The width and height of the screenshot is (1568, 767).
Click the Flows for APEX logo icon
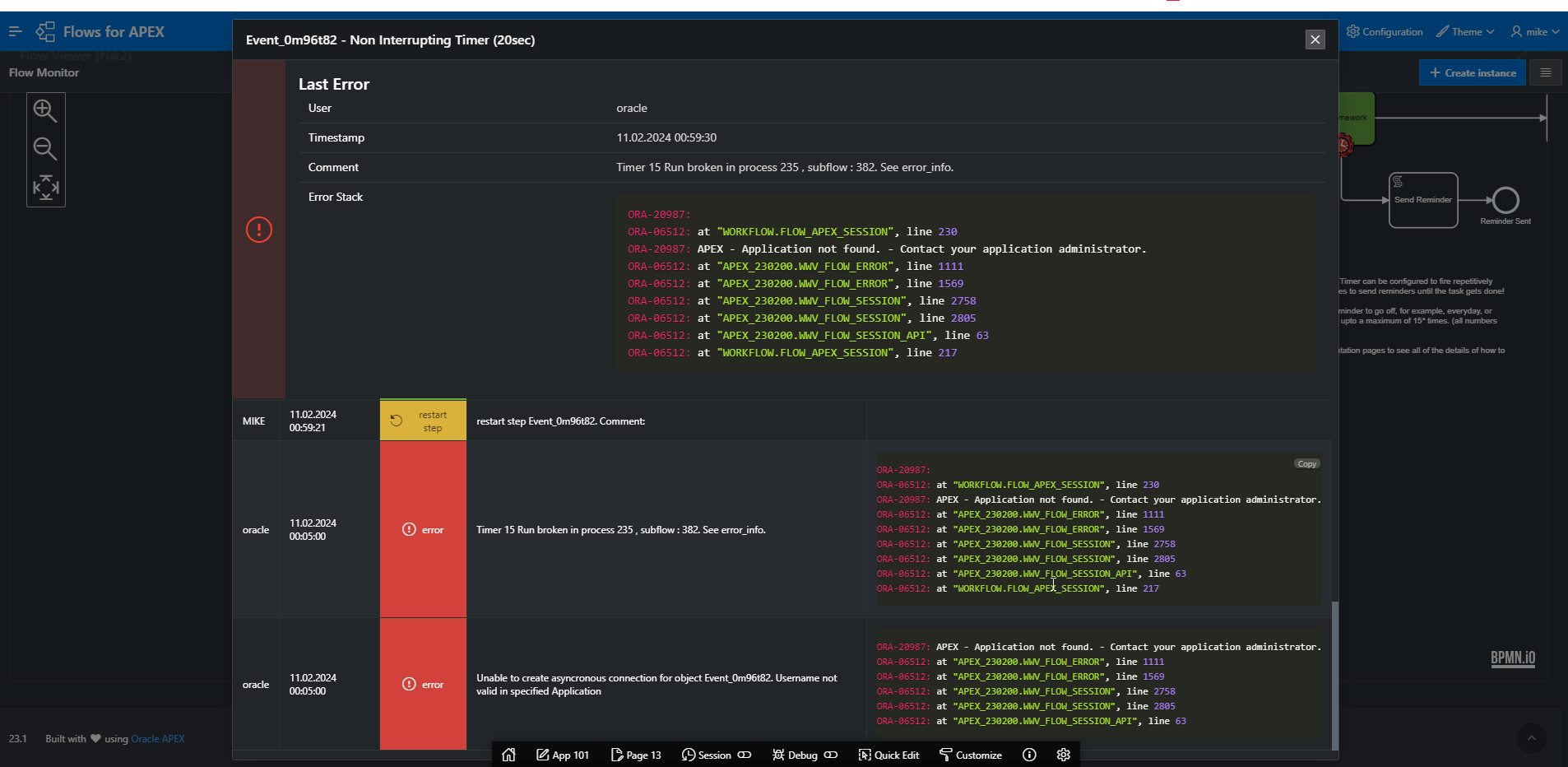coord(47,31)
